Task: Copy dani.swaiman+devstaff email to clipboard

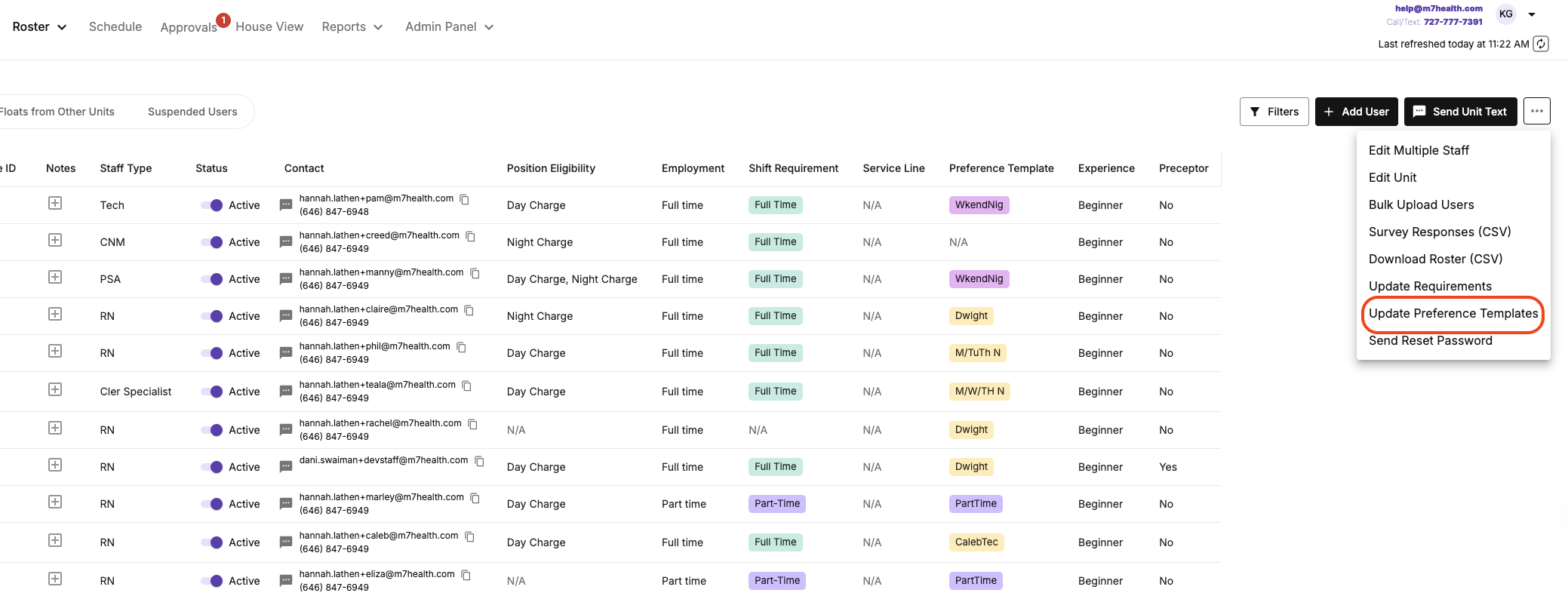Action: 479,461
